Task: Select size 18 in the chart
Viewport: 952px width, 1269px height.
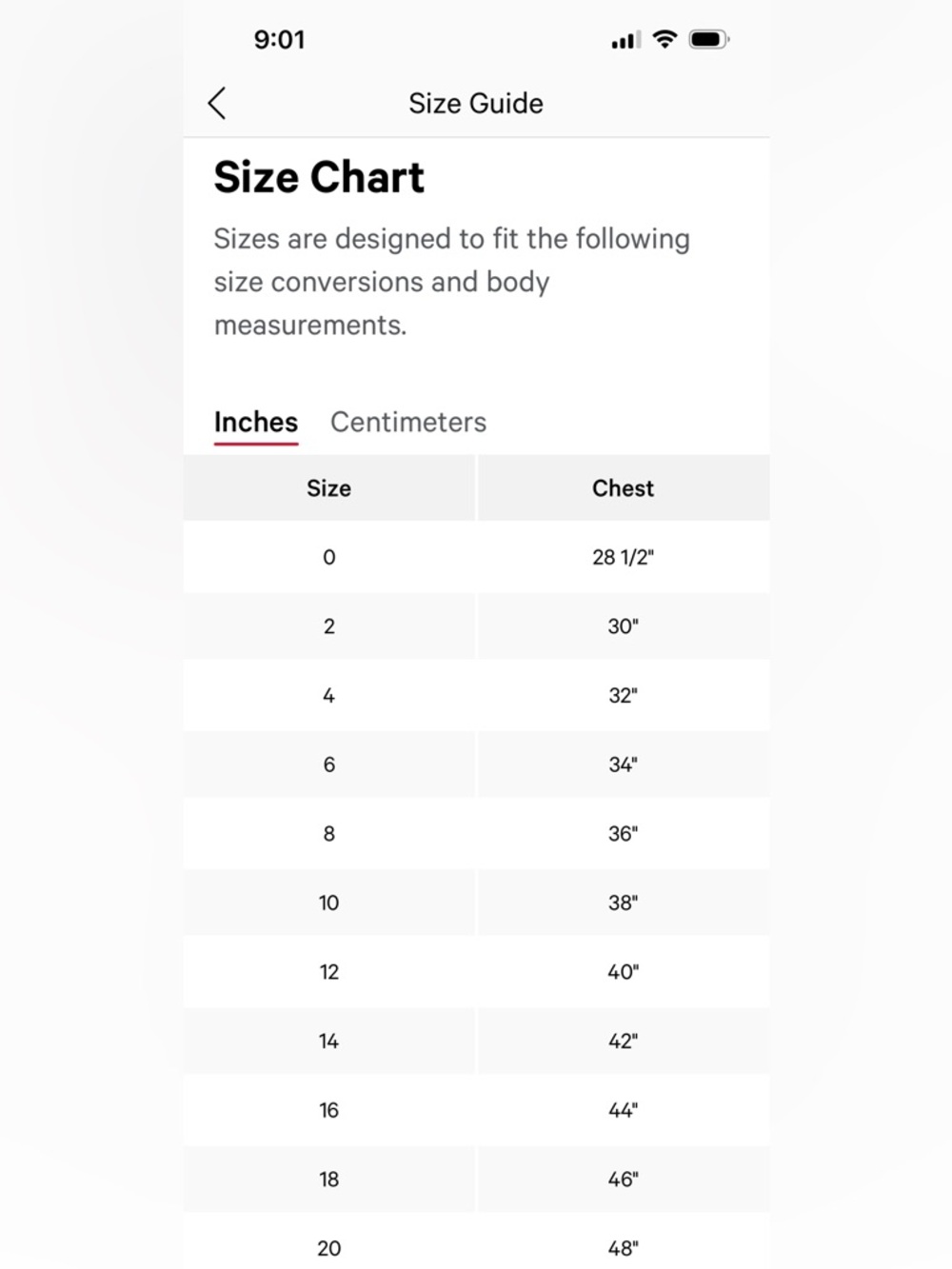Action: [x=476, y=1180]
